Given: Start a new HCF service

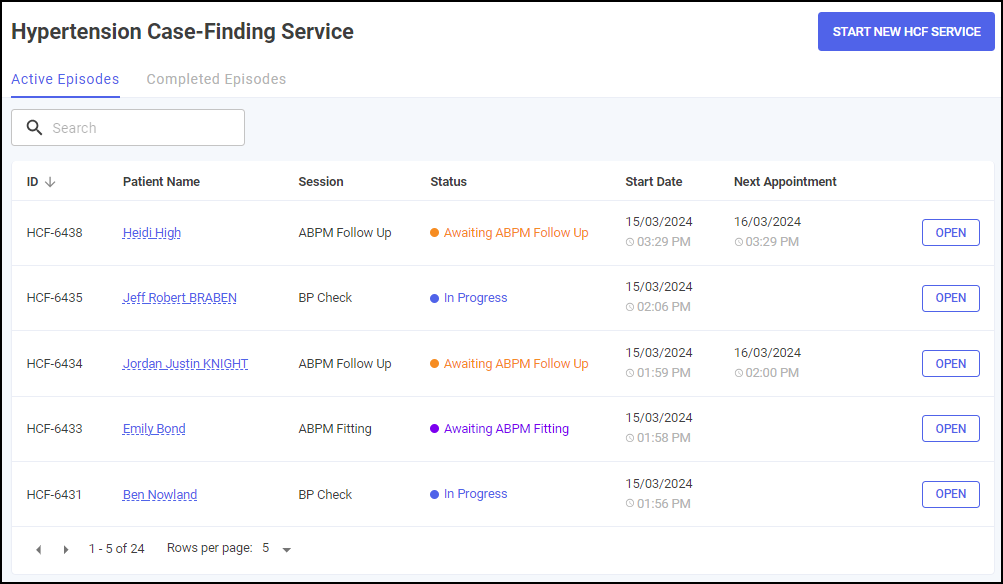Looking at the screenshot, I should pos(906,31).
